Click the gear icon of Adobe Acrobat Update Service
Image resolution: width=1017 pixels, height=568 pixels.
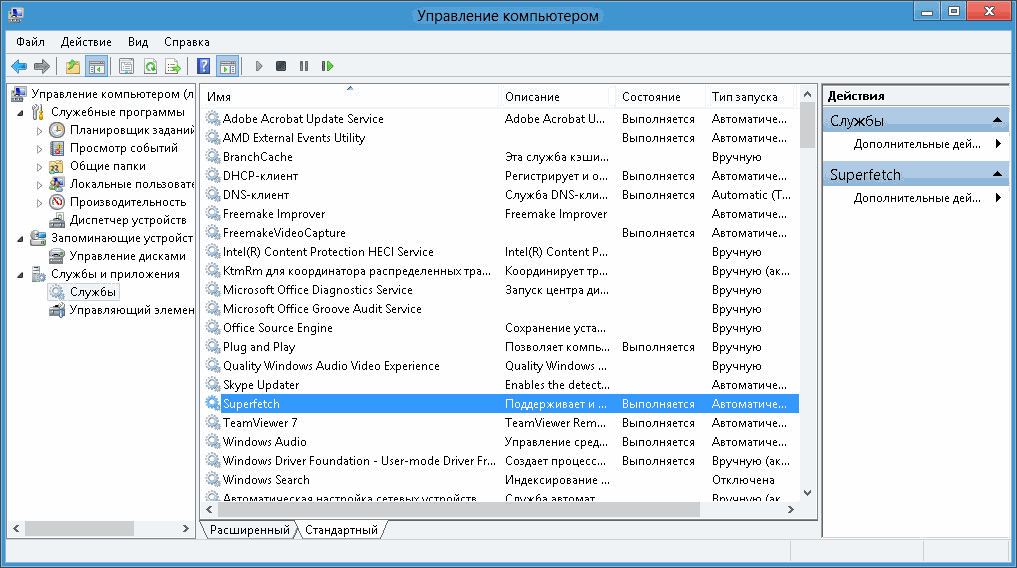point(212,119)
